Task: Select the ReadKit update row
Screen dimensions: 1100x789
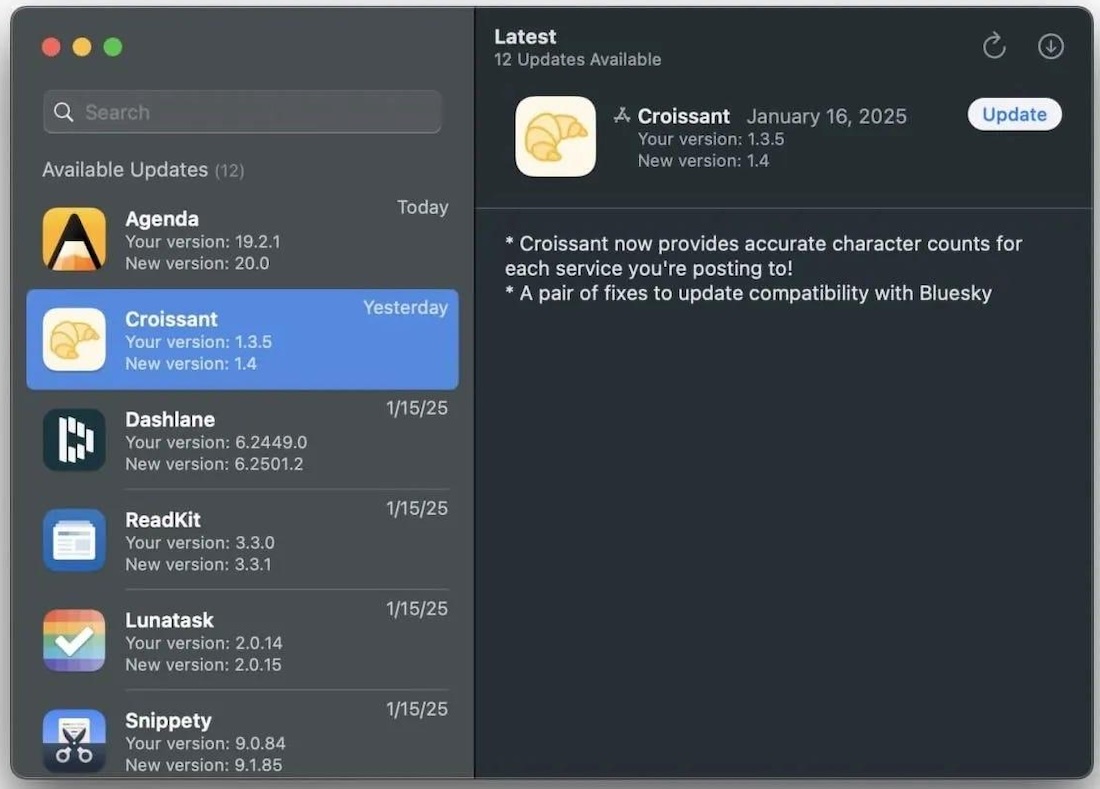Action: pyautogui.click(x=243, y=540)
